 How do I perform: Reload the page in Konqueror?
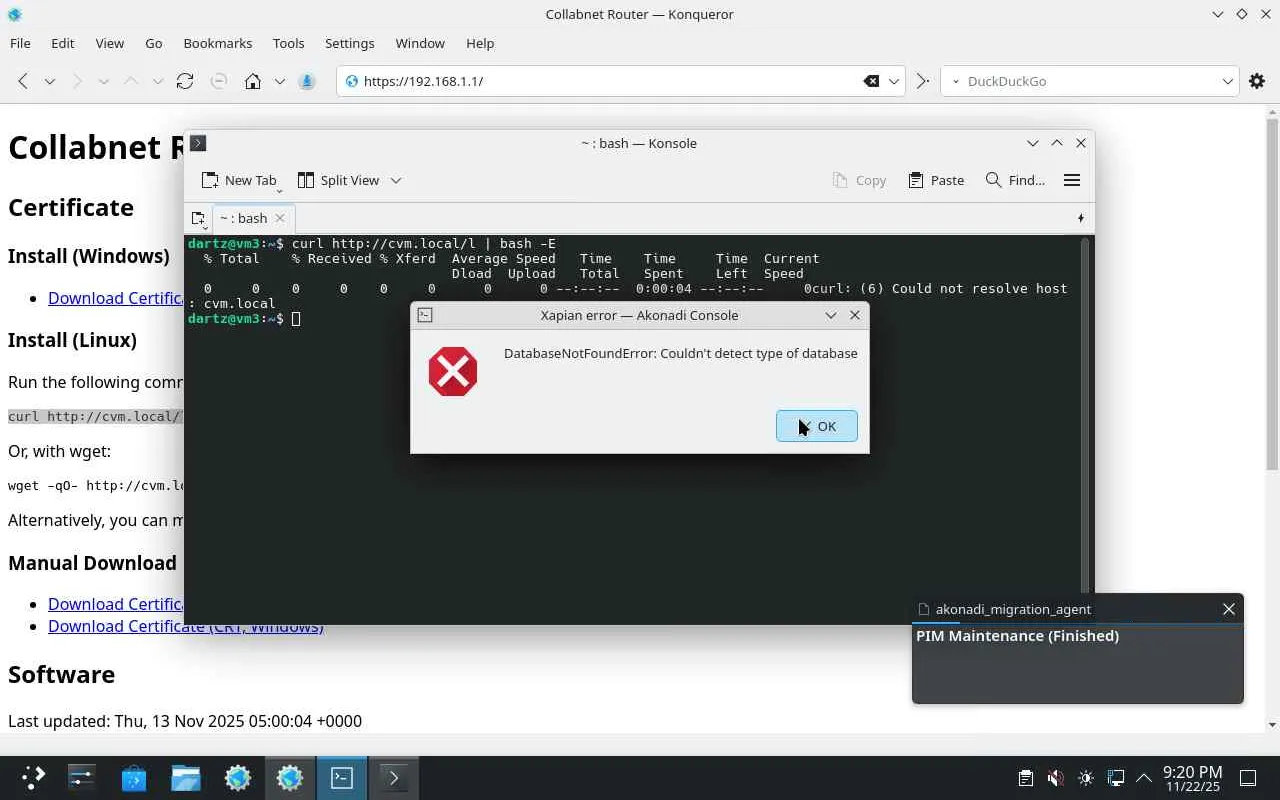point(185,81)
